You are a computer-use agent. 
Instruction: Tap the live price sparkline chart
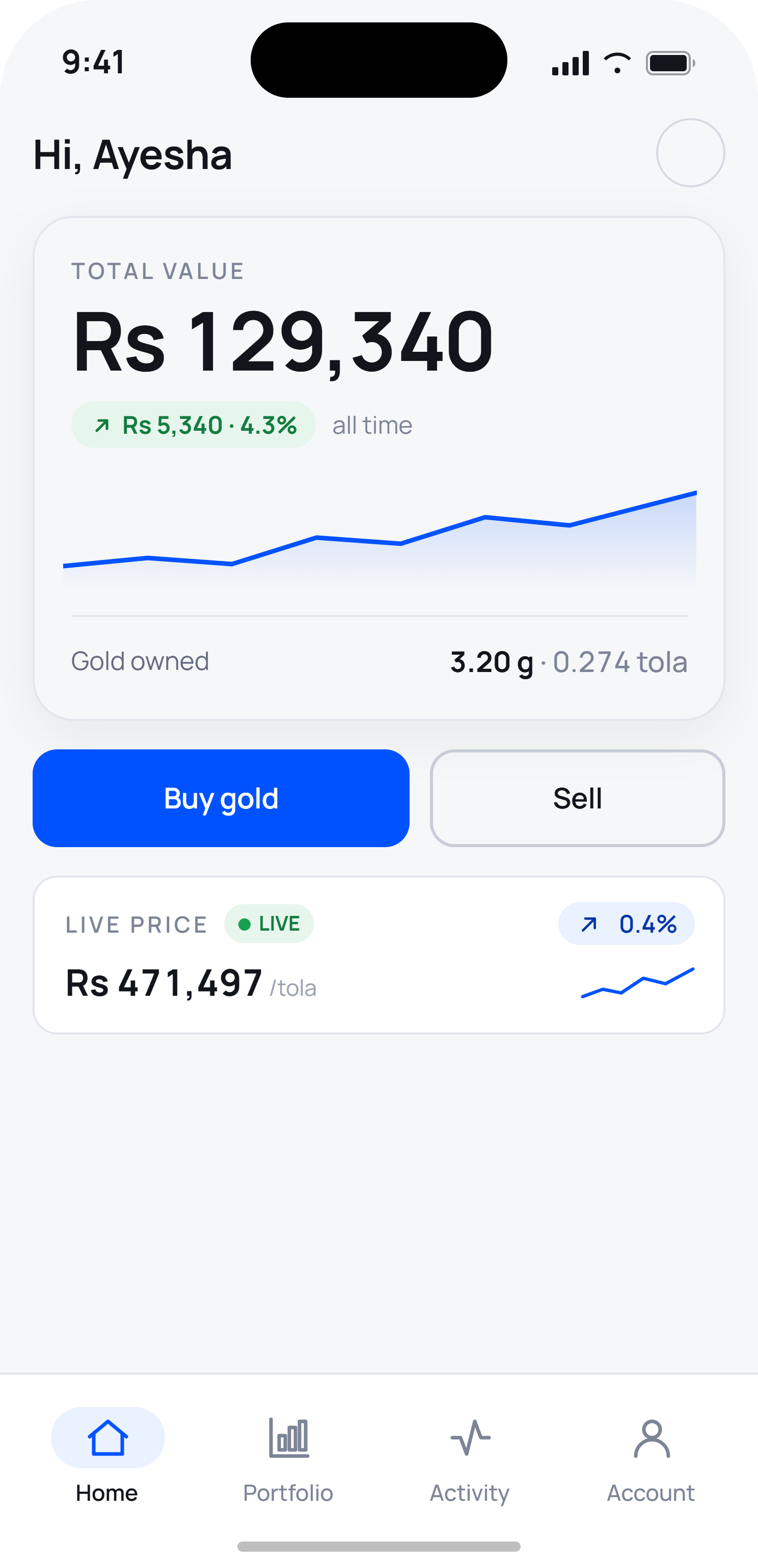(637, 983)
